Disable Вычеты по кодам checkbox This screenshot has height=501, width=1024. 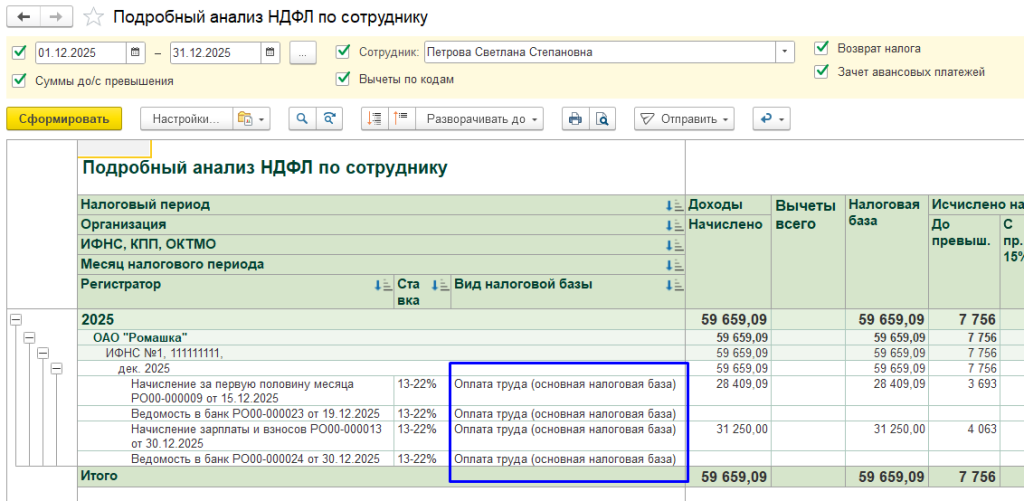coord(343,79)
